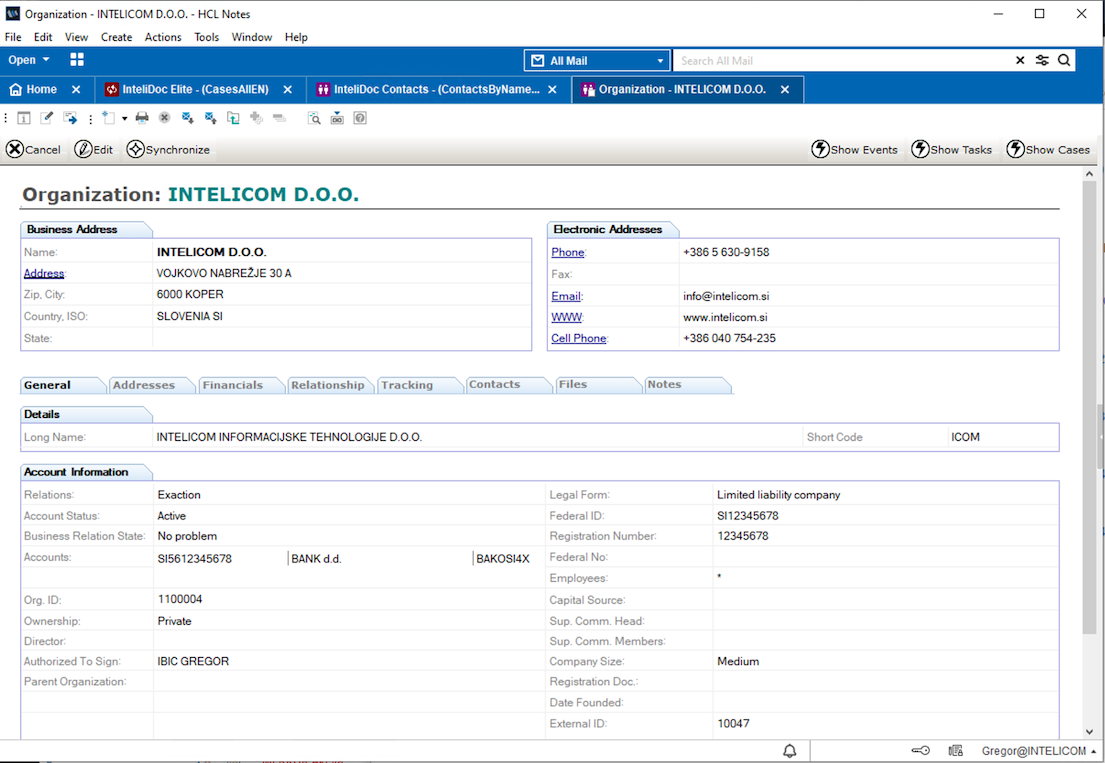1105x763 pixels.
Task: Expand the Open dropdown button
Action: 29,60
